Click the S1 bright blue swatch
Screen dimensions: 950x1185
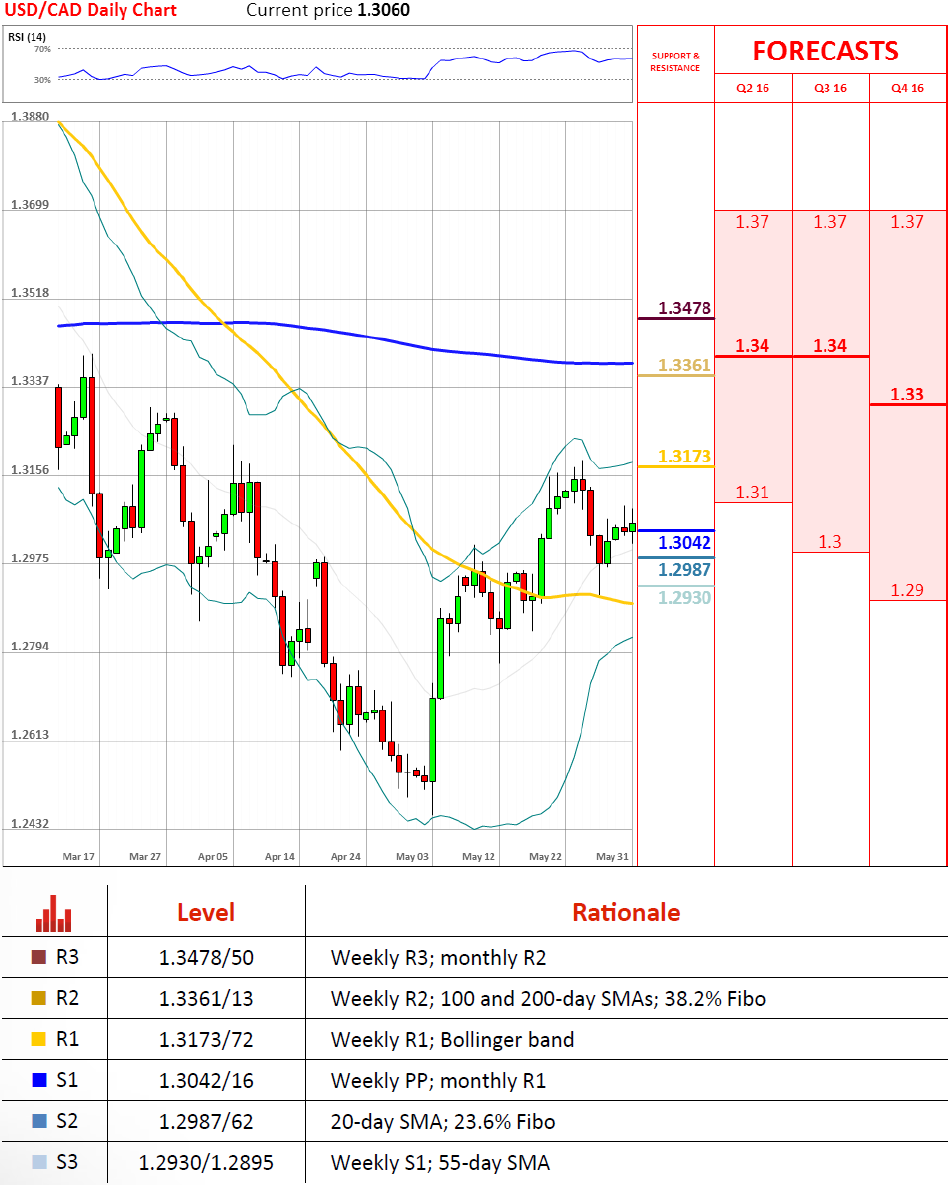tap(39, 1080)
